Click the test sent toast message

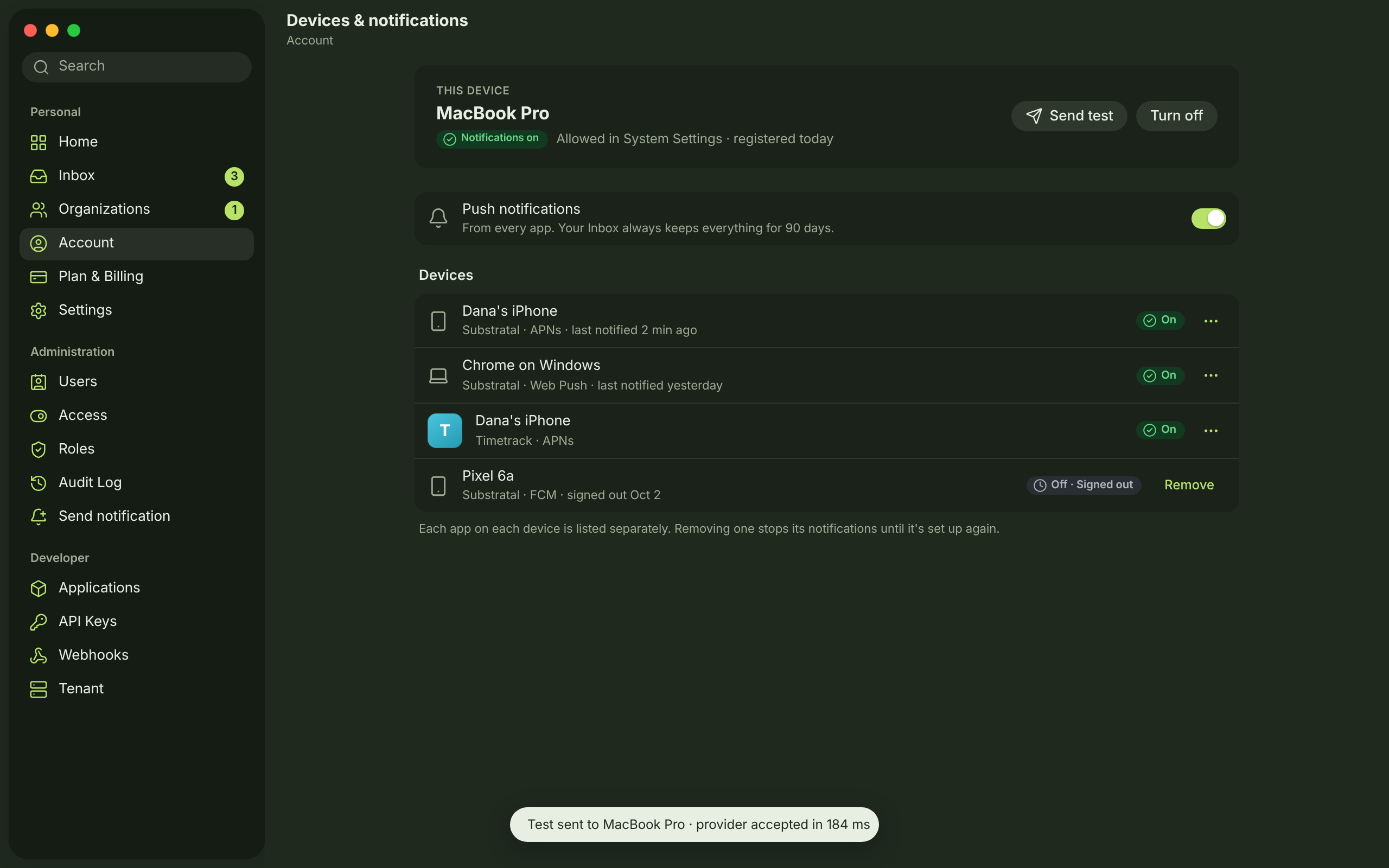(x=694, y=825)
